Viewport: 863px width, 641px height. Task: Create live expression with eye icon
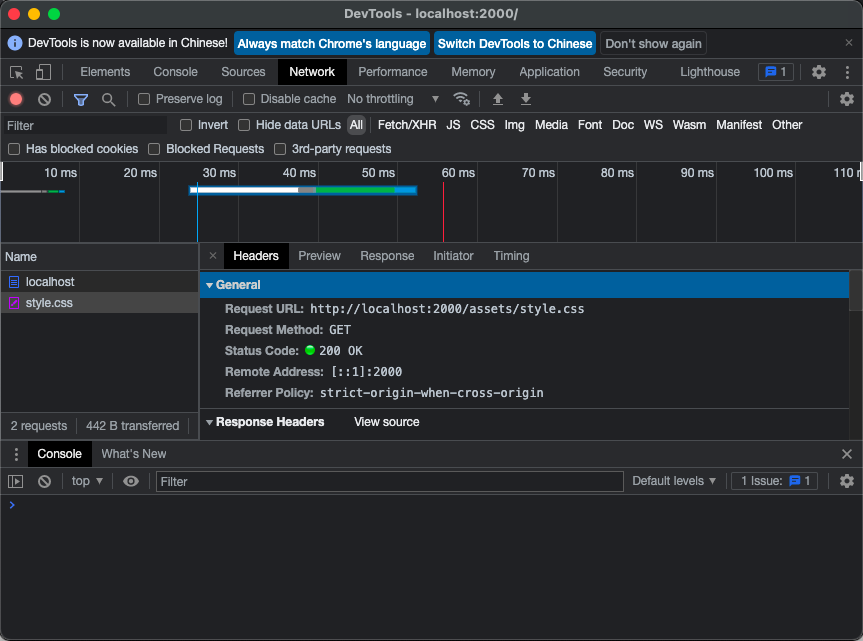pos(131,481)
